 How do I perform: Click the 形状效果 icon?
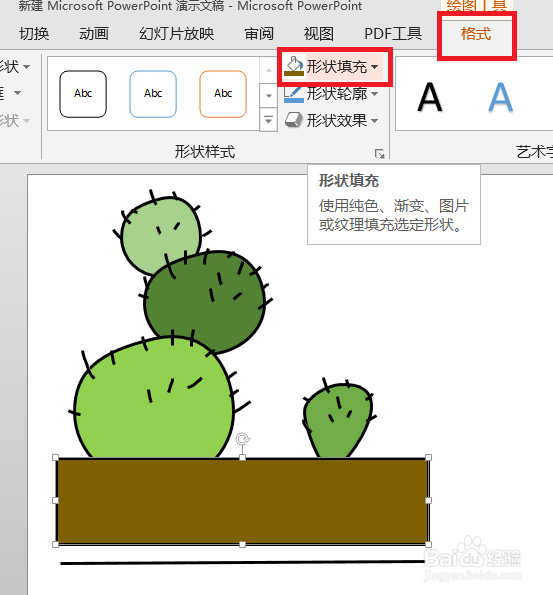[x=293, y=120]
